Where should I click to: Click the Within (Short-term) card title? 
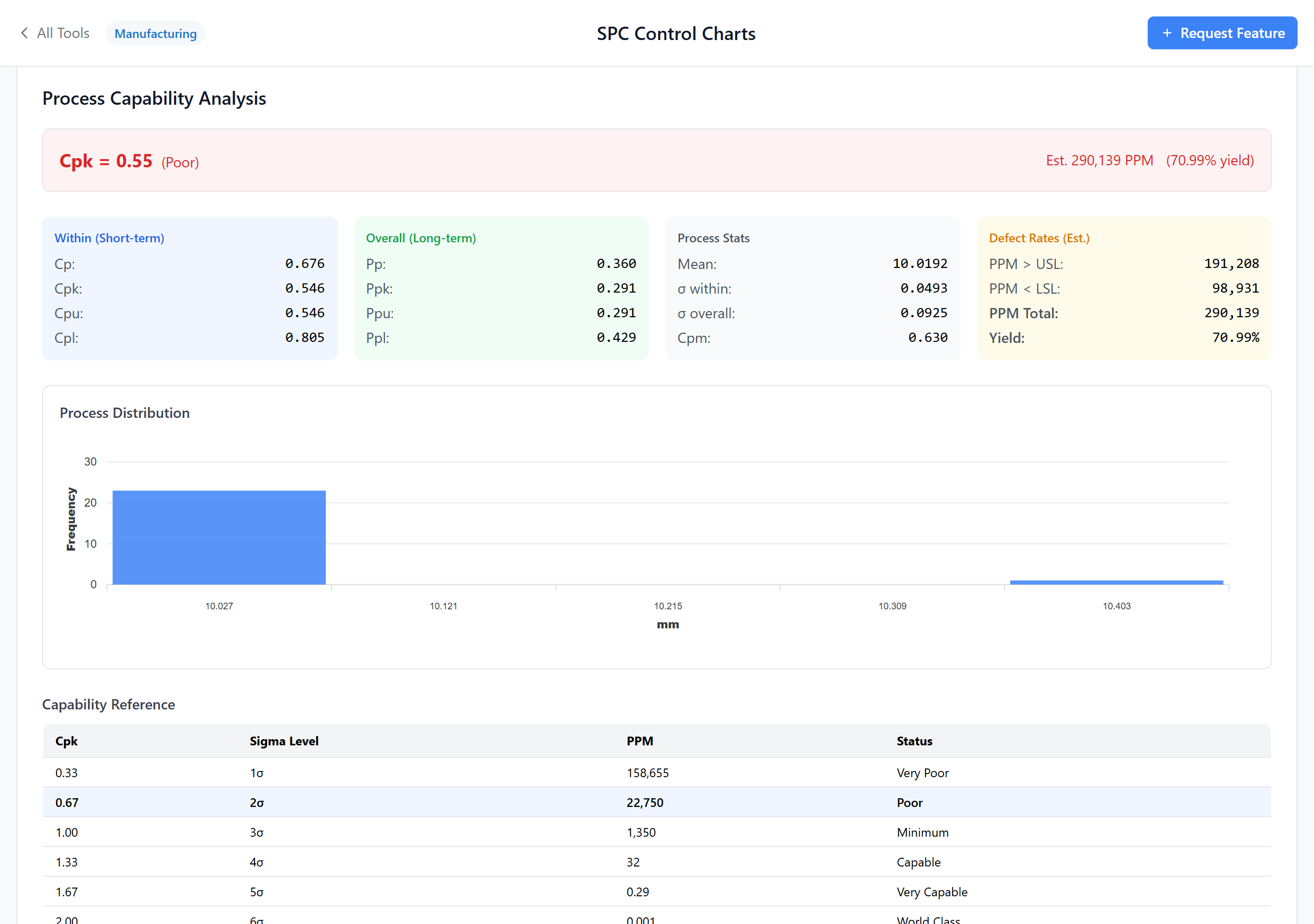pos(109,238)
